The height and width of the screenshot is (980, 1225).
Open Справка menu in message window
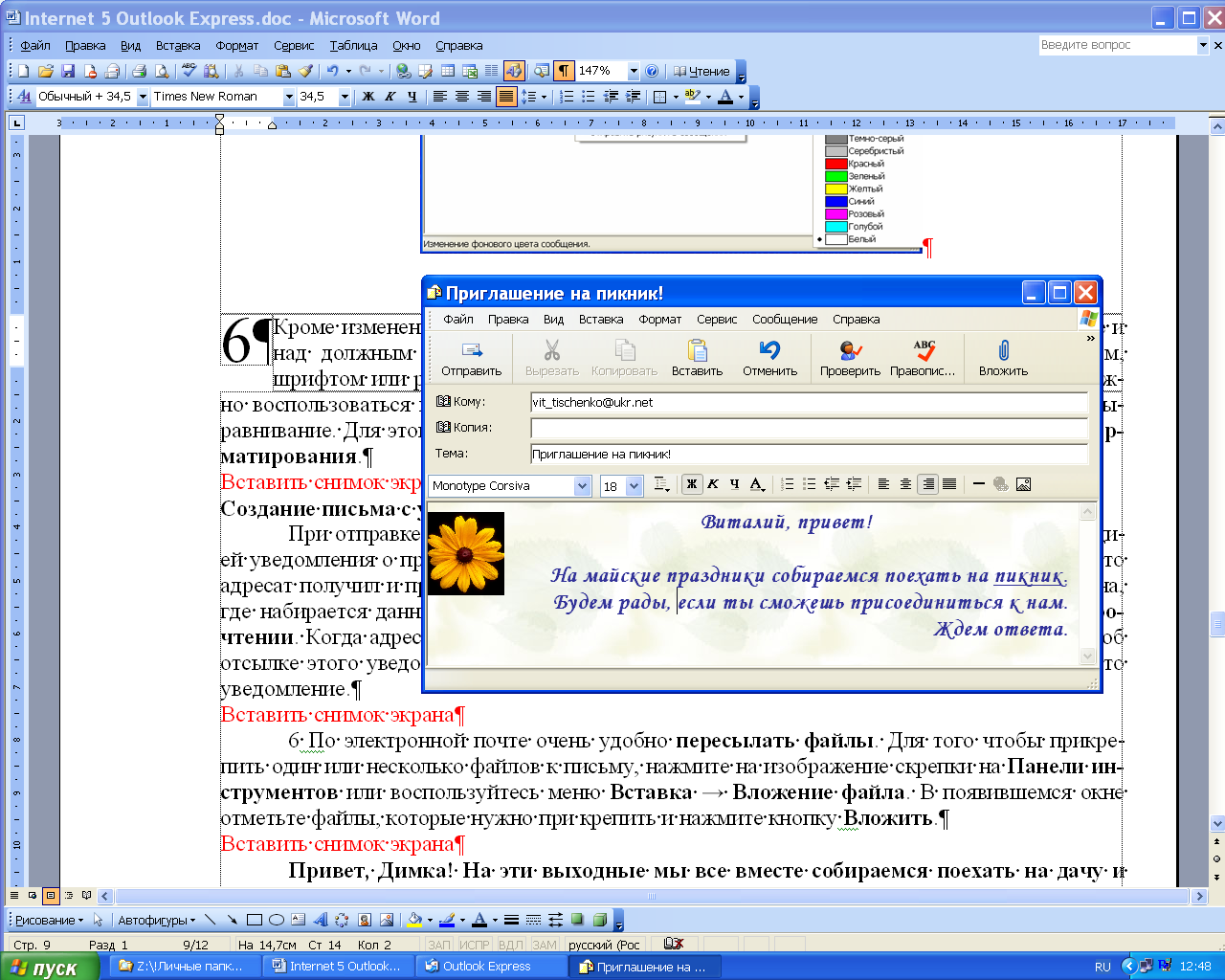[x=856, y=320]
